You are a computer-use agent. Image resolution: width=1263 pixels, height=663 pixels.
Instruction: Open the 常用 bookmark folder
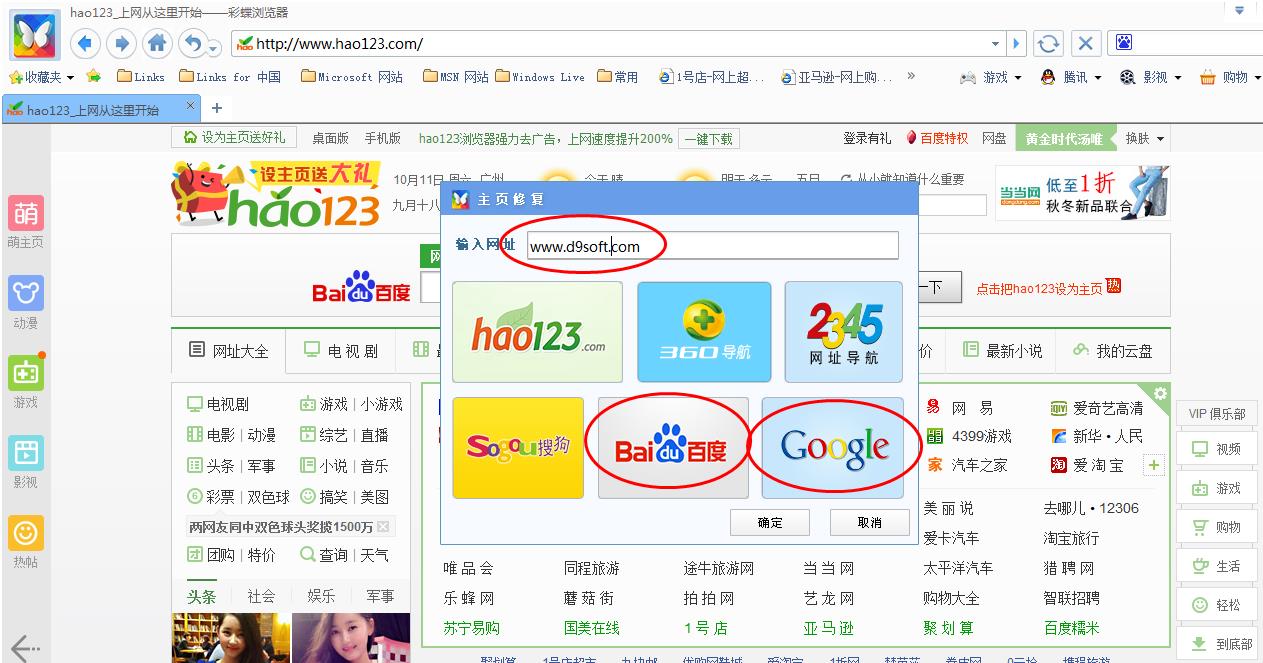618,77
